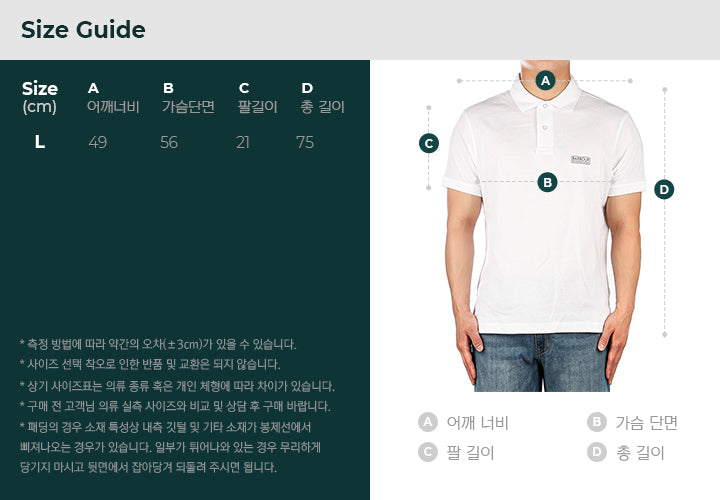Click the shoulder width value 49

(x=98, y=142)
